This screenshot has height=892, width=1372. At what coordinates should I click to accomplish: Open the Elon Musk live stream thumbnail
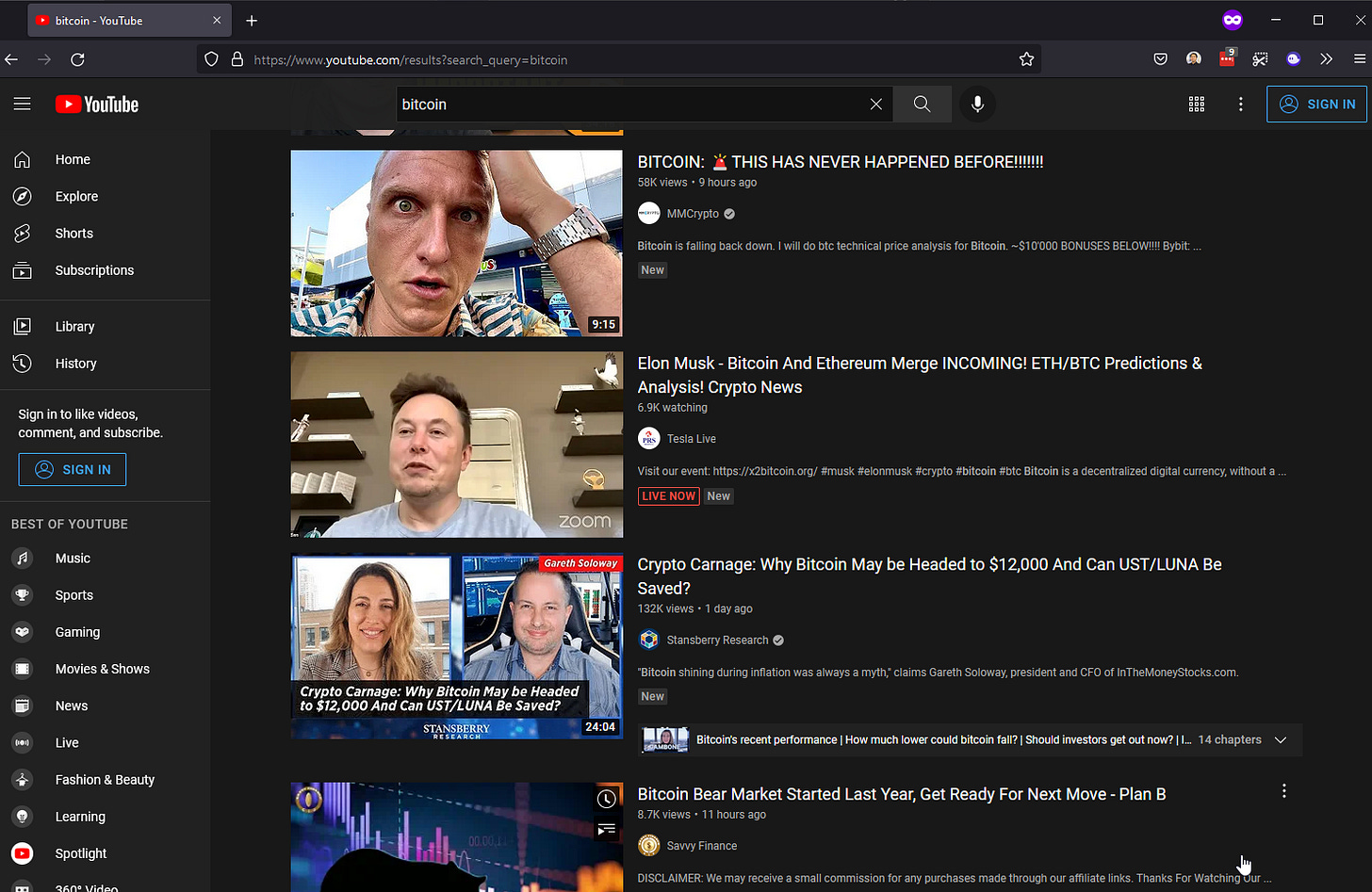457,445
